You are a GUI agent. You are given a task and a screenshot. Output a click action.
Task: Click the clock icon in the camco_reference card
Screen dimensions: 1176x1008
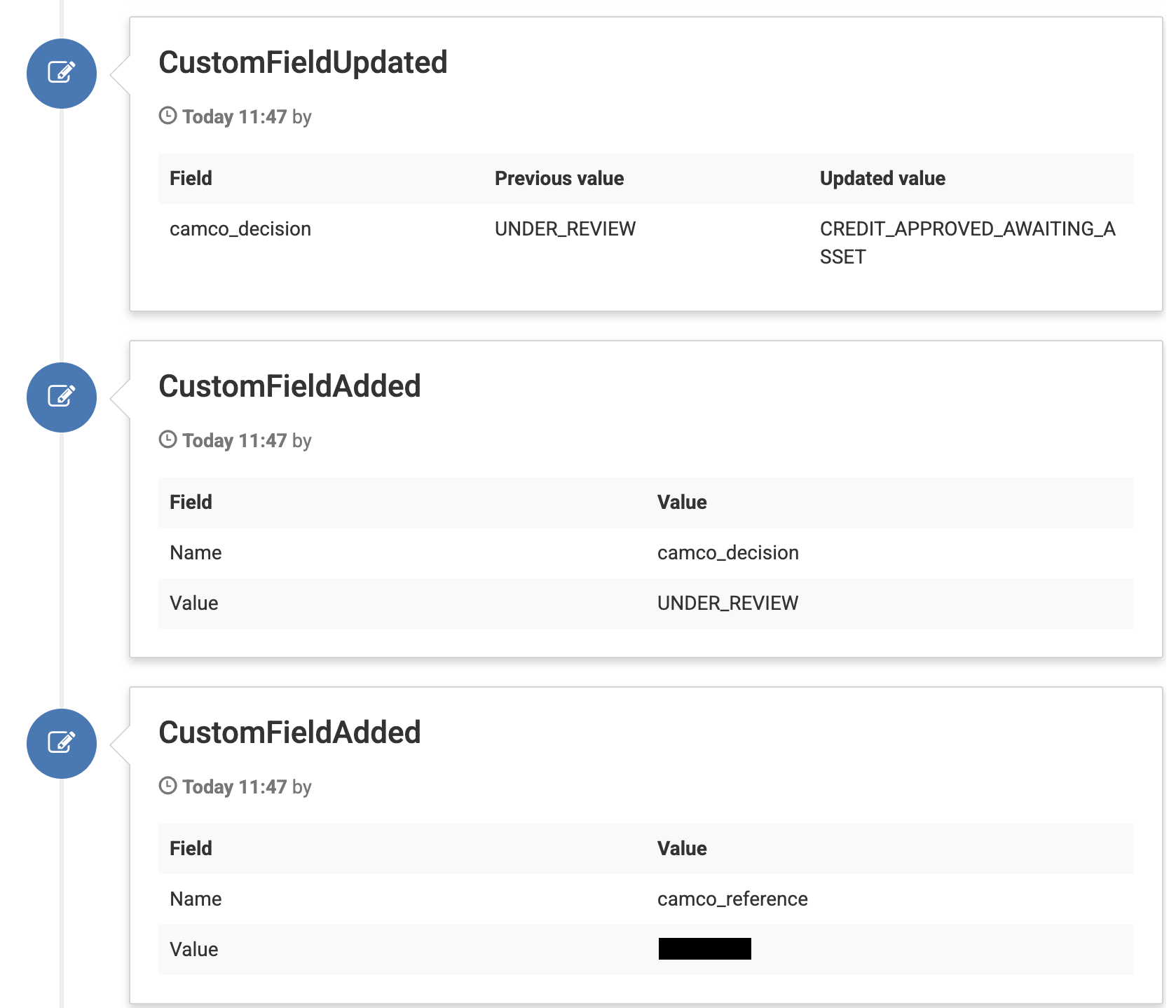pos(167,786)
